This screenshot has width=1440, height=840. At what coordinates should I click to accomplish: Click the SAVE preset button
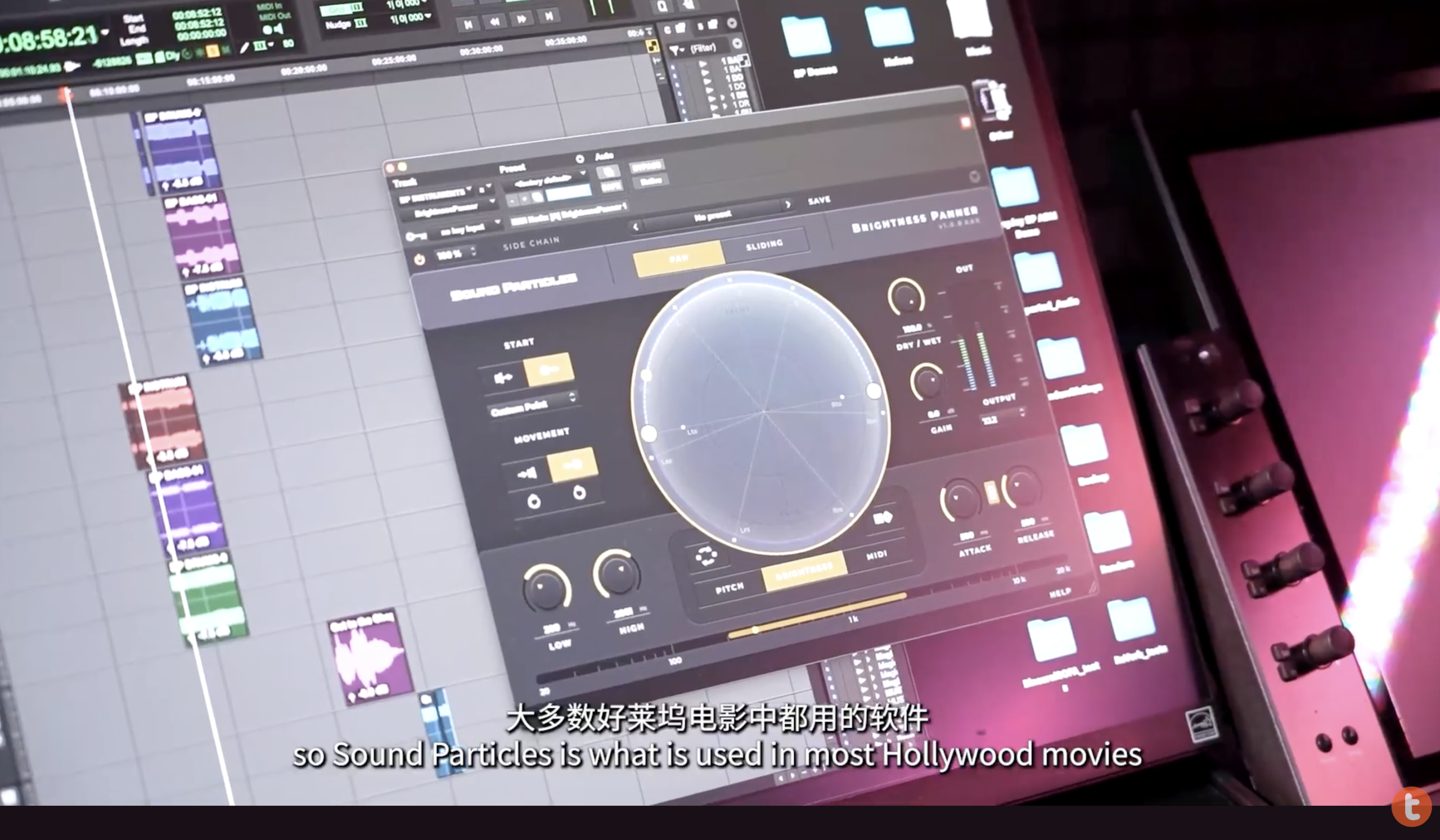click(x=818, y=200)
